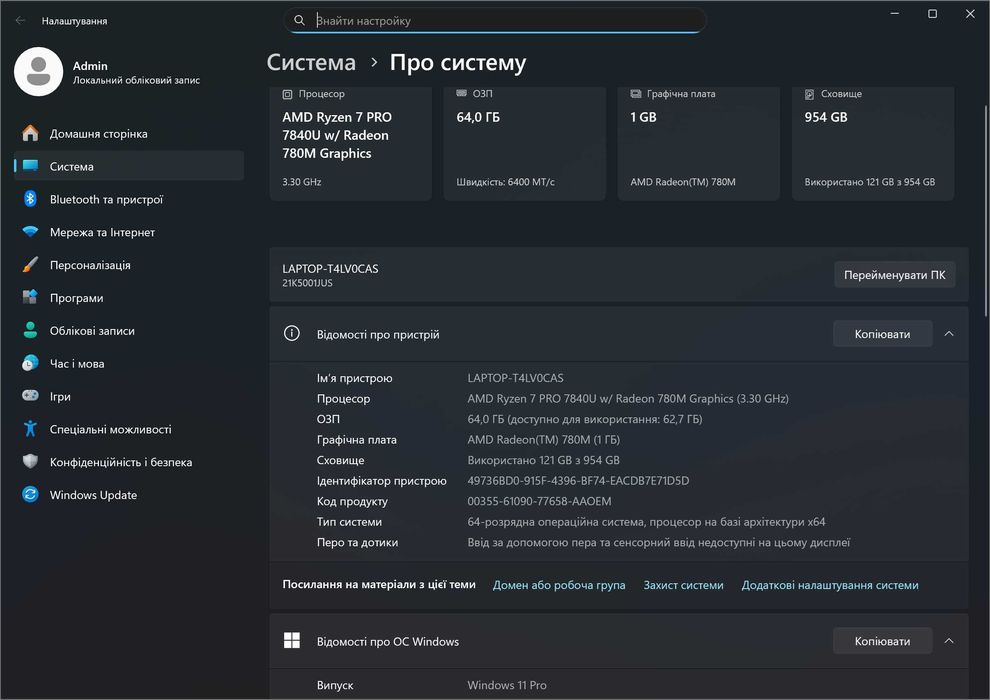Click the Programs apps icon

coord(30,297)
